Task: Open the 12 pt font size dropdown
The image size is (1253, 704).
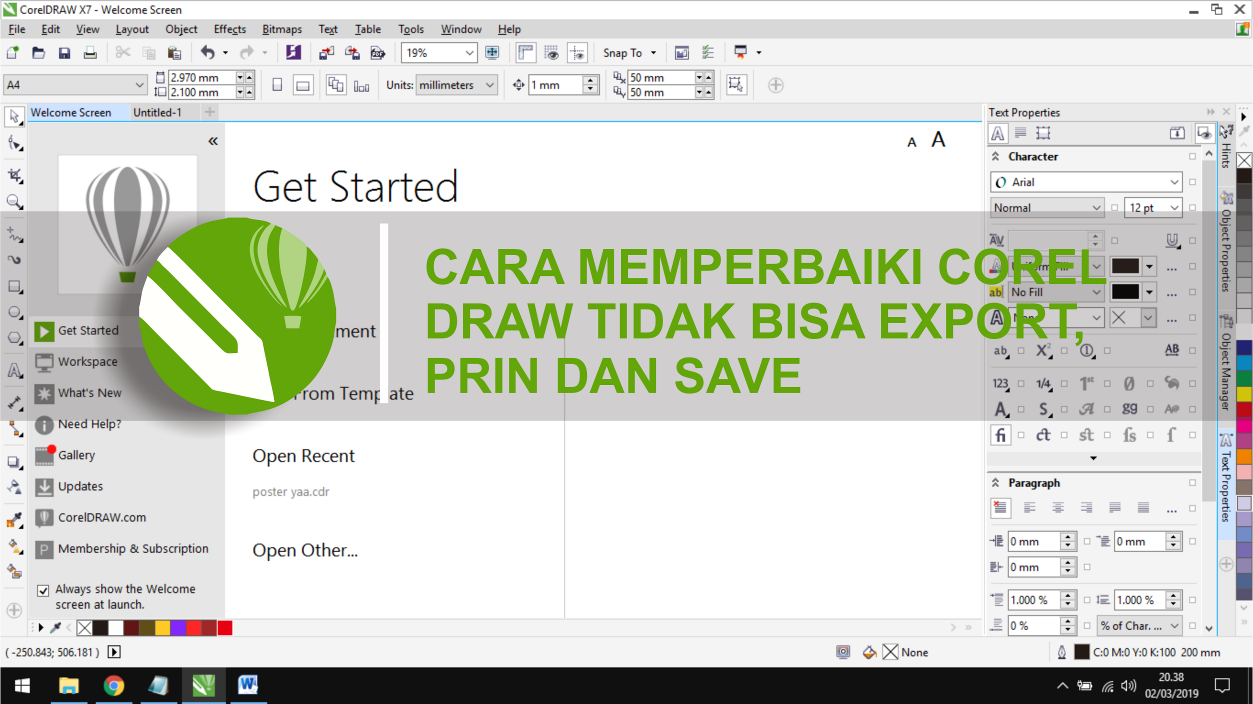Action: tap(1174, 208)
